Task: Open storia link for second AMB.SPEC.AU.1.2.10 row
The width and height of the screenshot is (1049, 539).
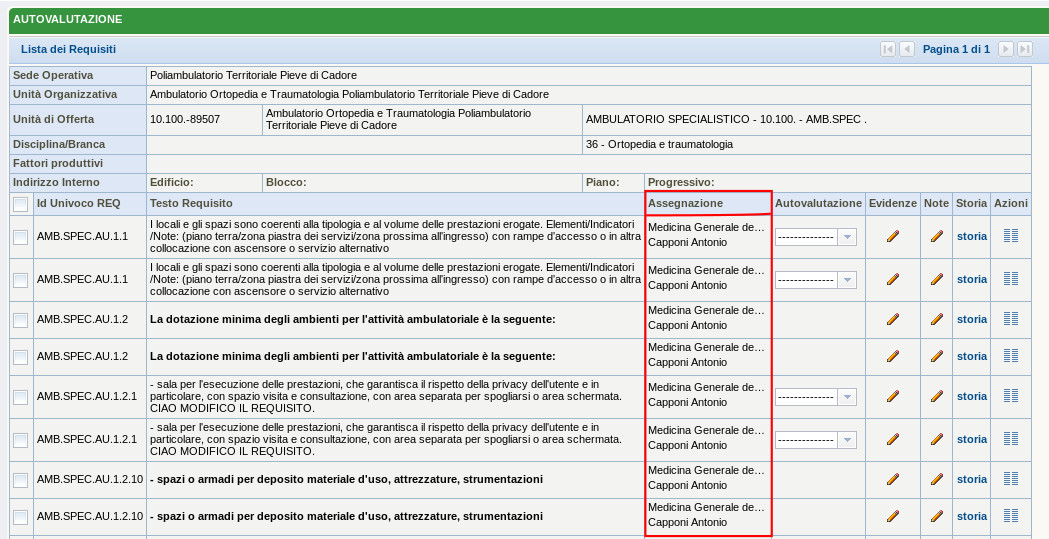Action: (971, 516)
